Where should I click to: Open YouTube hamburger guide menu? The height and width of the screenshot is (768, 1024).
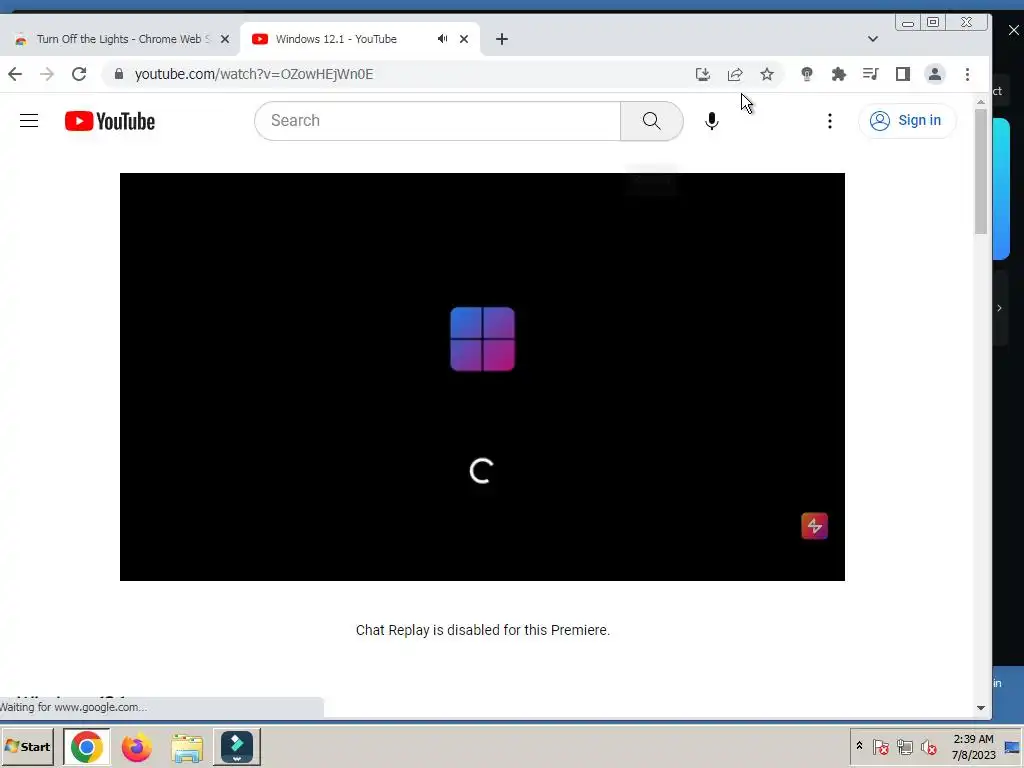tap(29, 121)
